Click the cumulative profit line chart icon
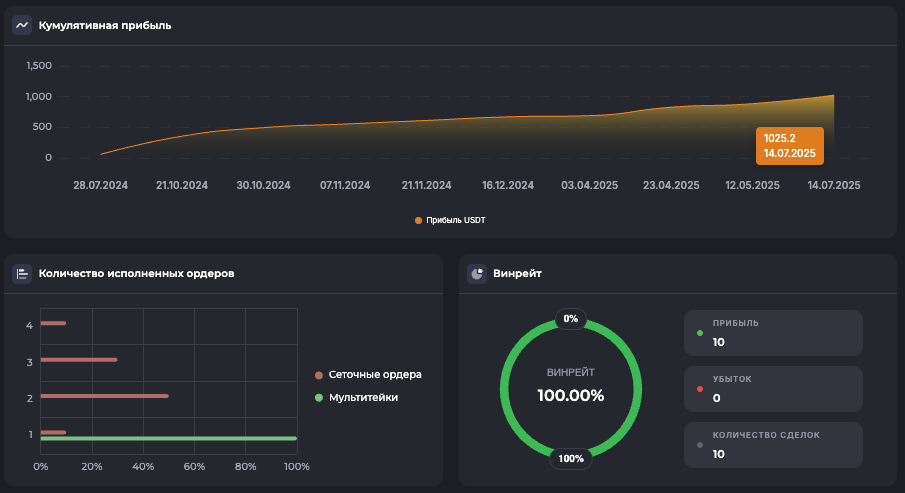 click(22, 25)
